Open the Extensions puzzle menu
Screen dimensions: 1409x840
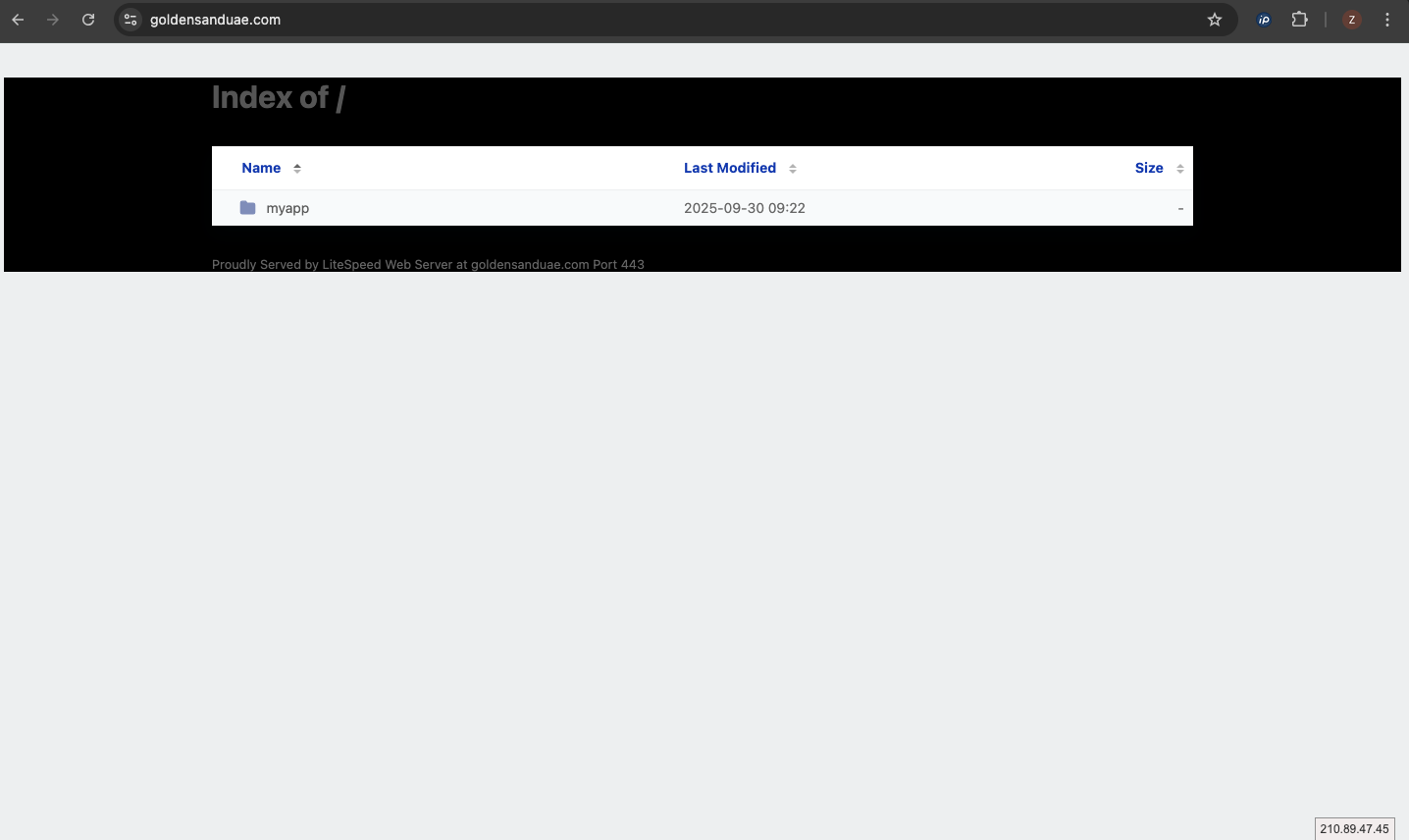pyautogui.click(x=1300, y=20)
